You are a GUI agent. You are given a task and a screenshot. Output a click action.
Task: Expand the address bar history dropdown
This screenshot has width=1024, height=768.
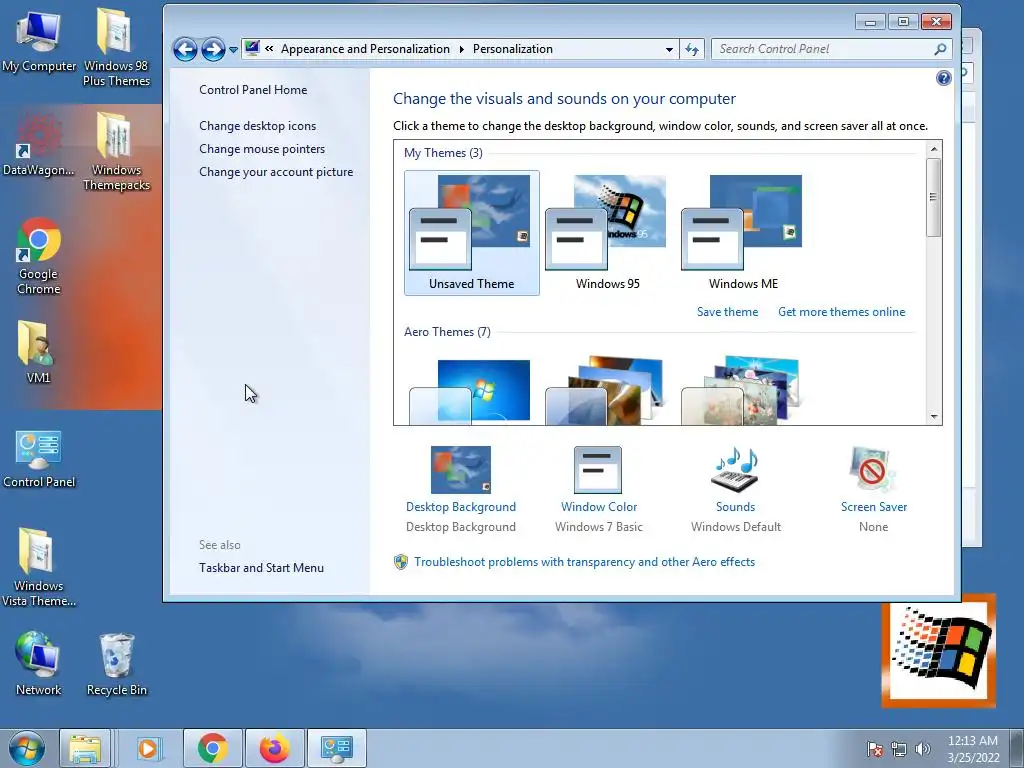pyautogui.click(x=669, y=49)
